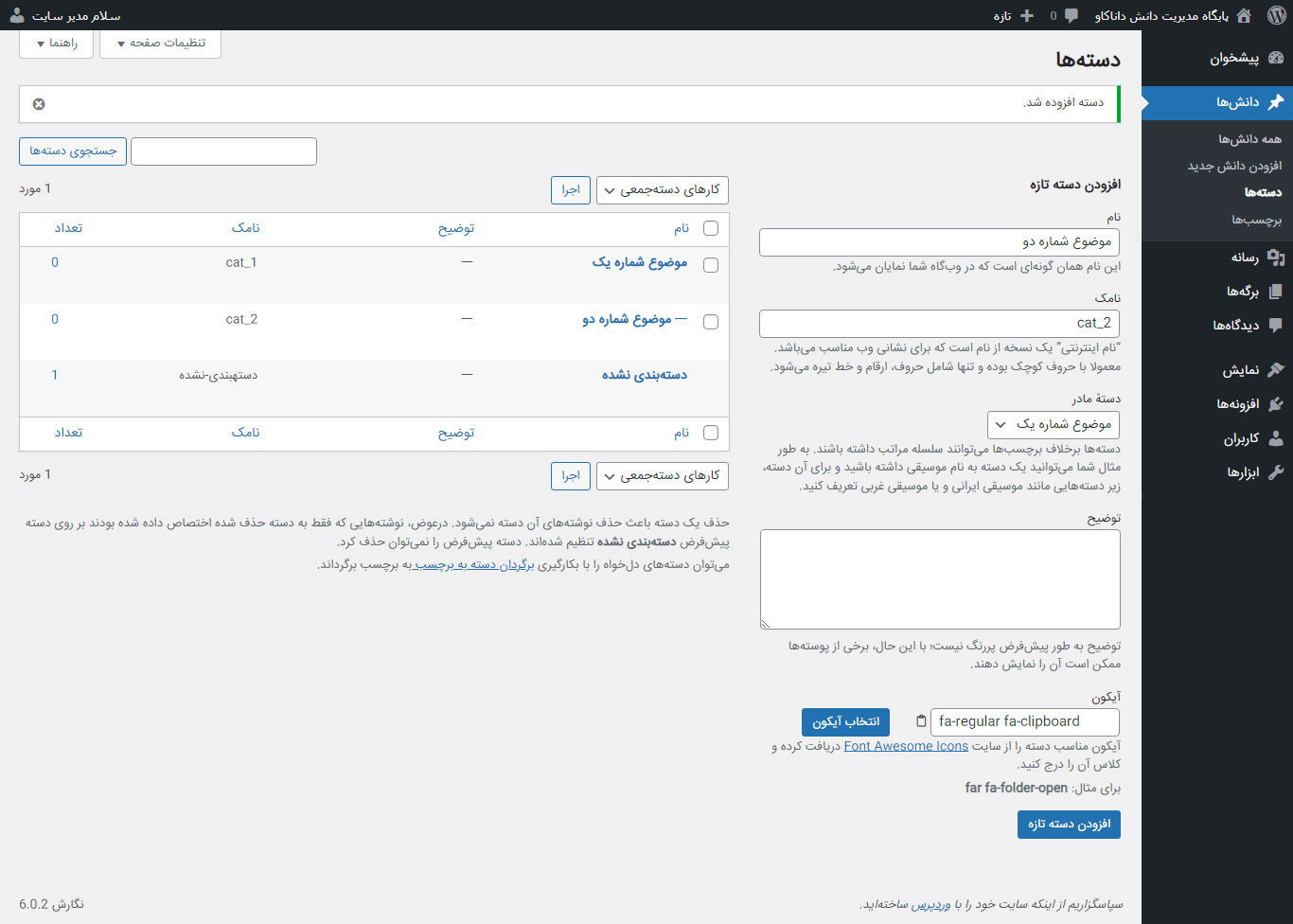
Task: Click the plus icon for new content
Action: (1026, 15)
